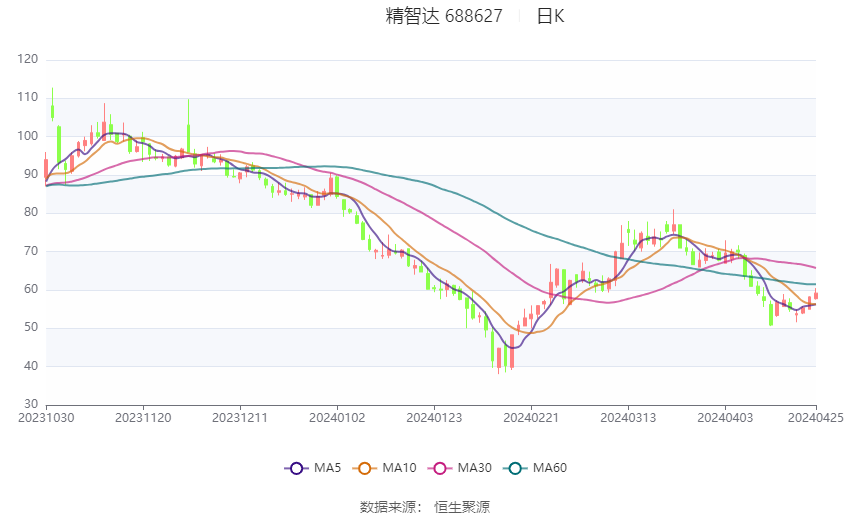
Task: Click the y-axis value 40
Action: click(x=31, y=366)
